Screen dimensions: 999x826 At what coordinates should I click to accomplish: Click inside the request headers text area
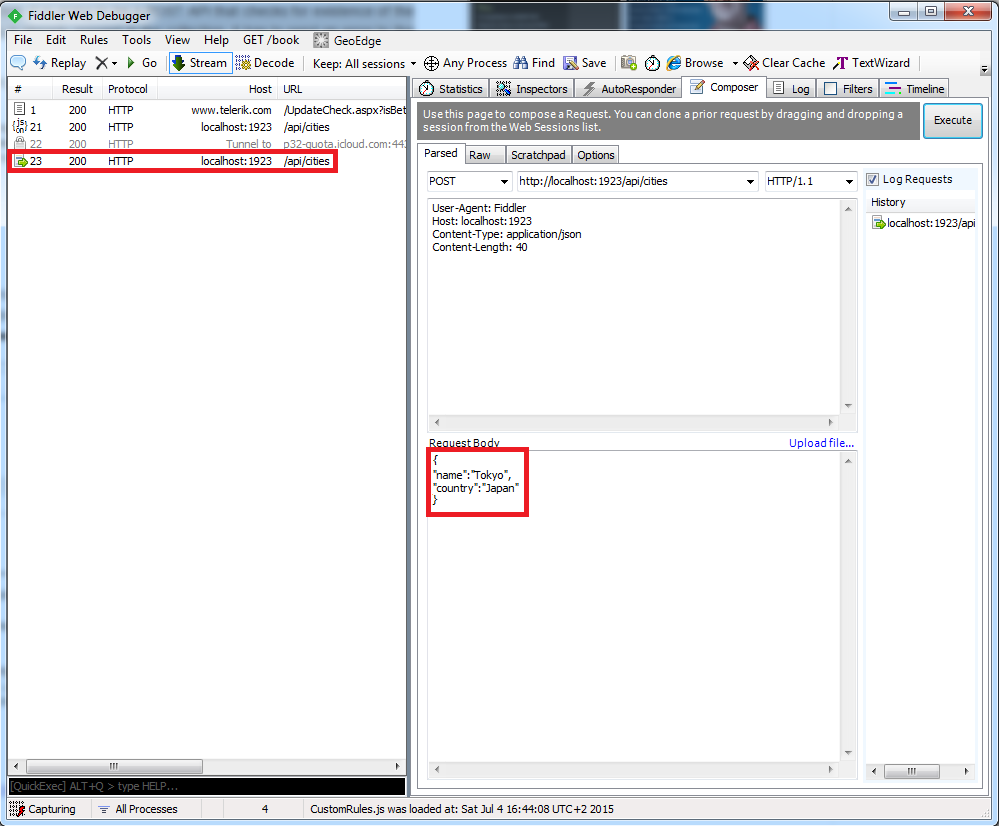pyautogui.click(x=635, y=306)
